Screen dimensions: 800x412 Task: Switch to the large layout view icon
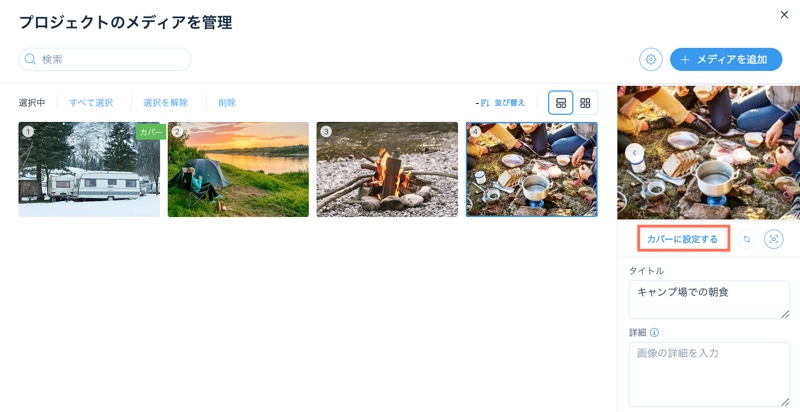(561, 103)
